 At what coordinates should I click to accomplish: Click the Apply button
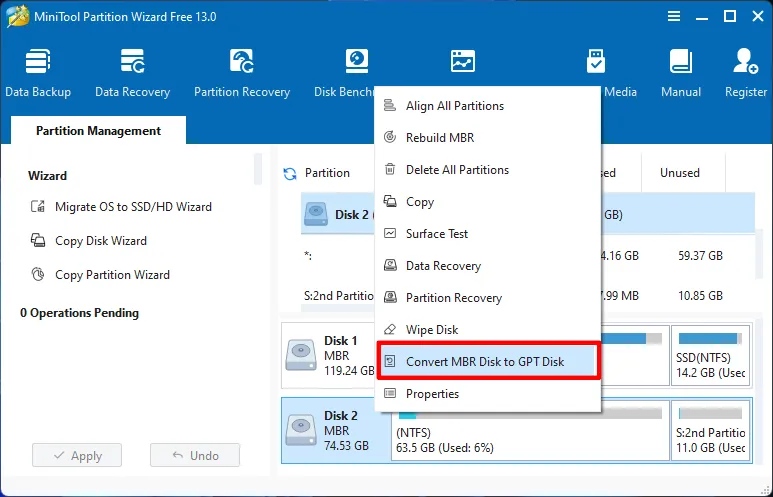pos(77,455)
